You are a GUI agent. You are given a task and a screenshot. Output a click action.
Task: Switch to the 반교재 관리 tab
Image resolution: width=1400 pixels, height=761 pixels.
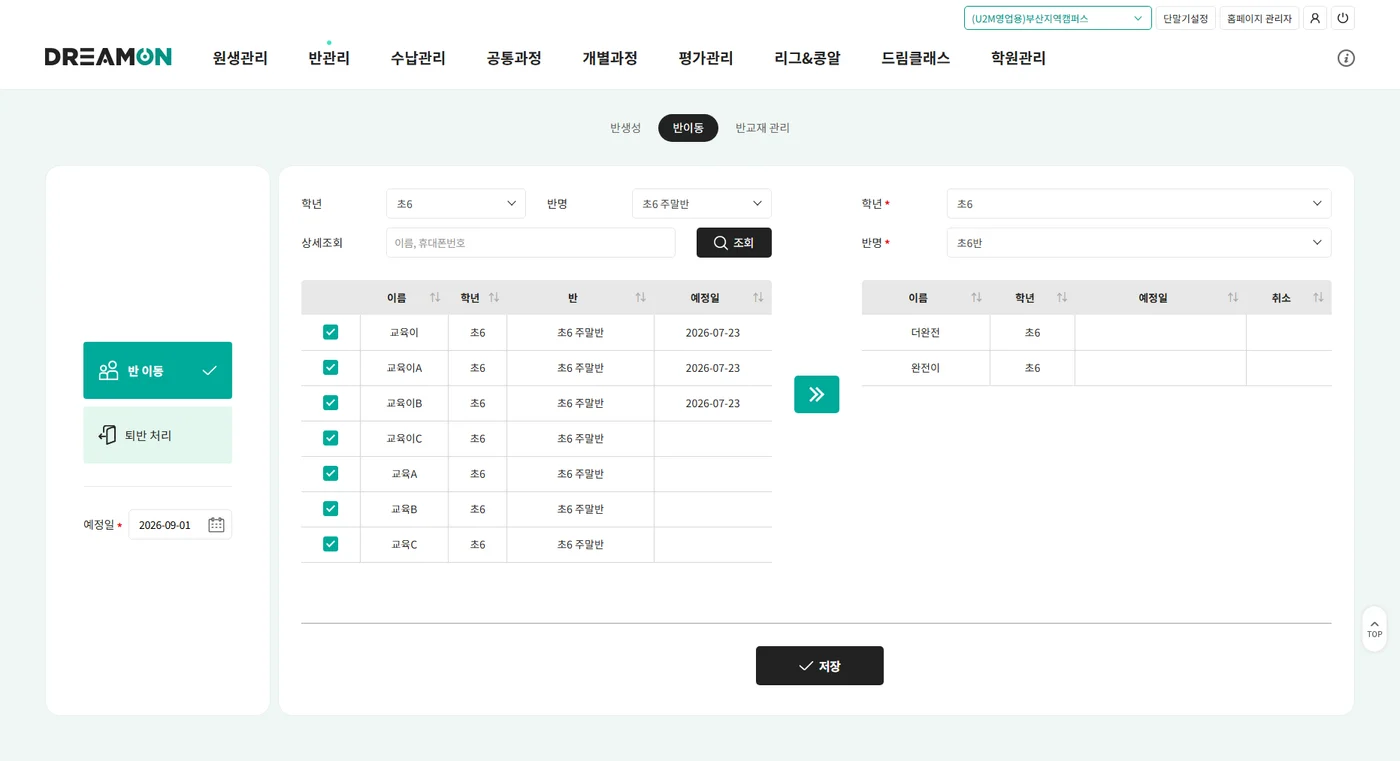pyautogui.click(x=762, y=128)
